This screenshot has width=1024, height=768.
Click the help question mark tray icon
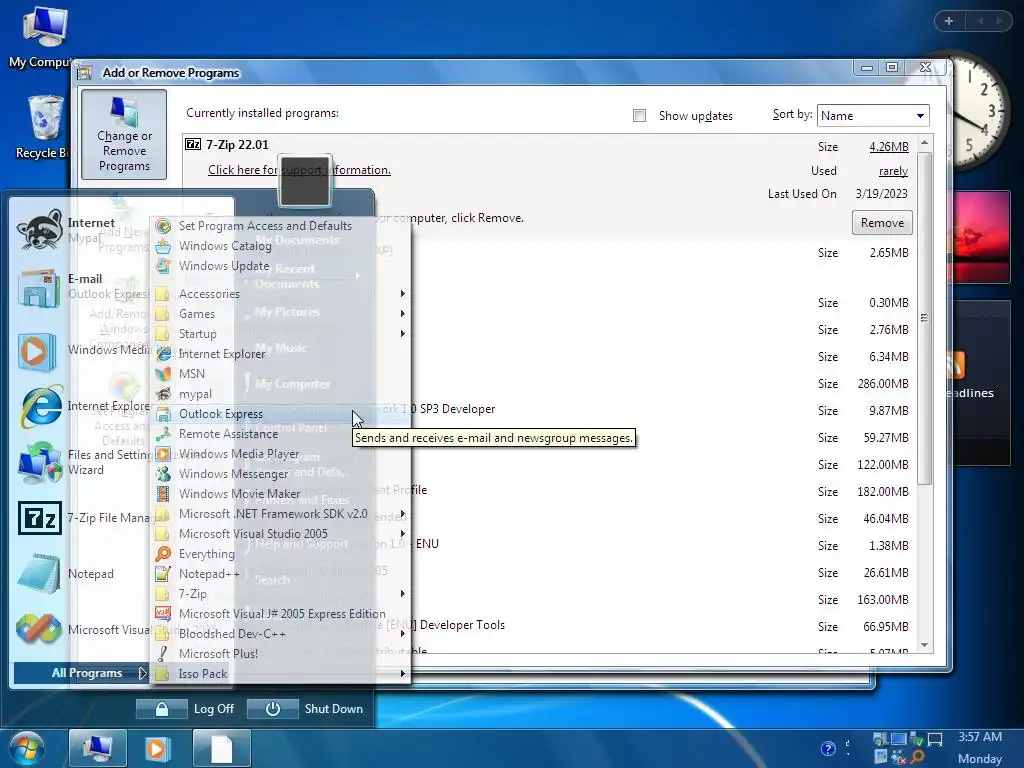point(828,748)
